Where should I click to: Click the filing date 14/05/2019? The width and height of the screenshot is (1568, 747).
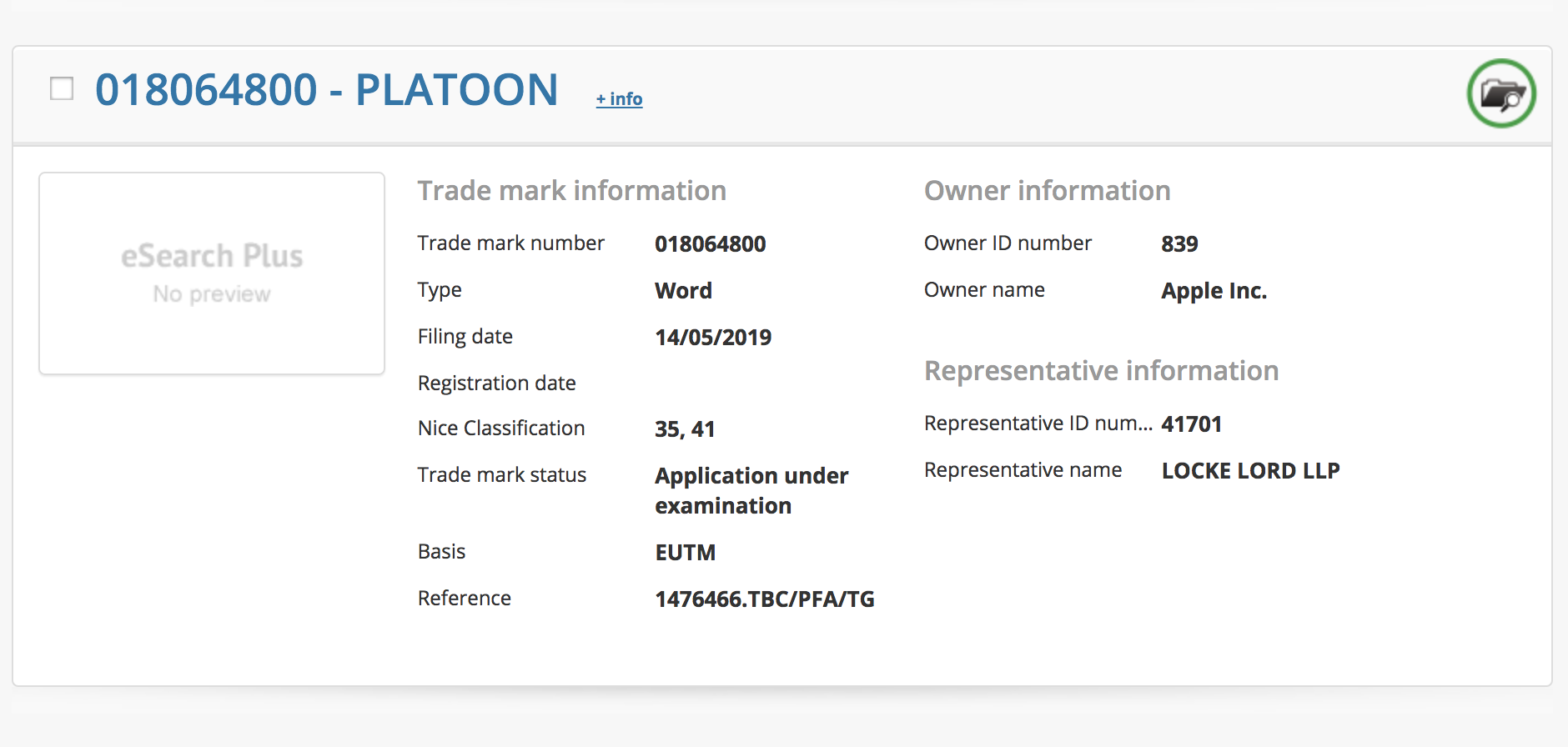[x=713, y=338]
